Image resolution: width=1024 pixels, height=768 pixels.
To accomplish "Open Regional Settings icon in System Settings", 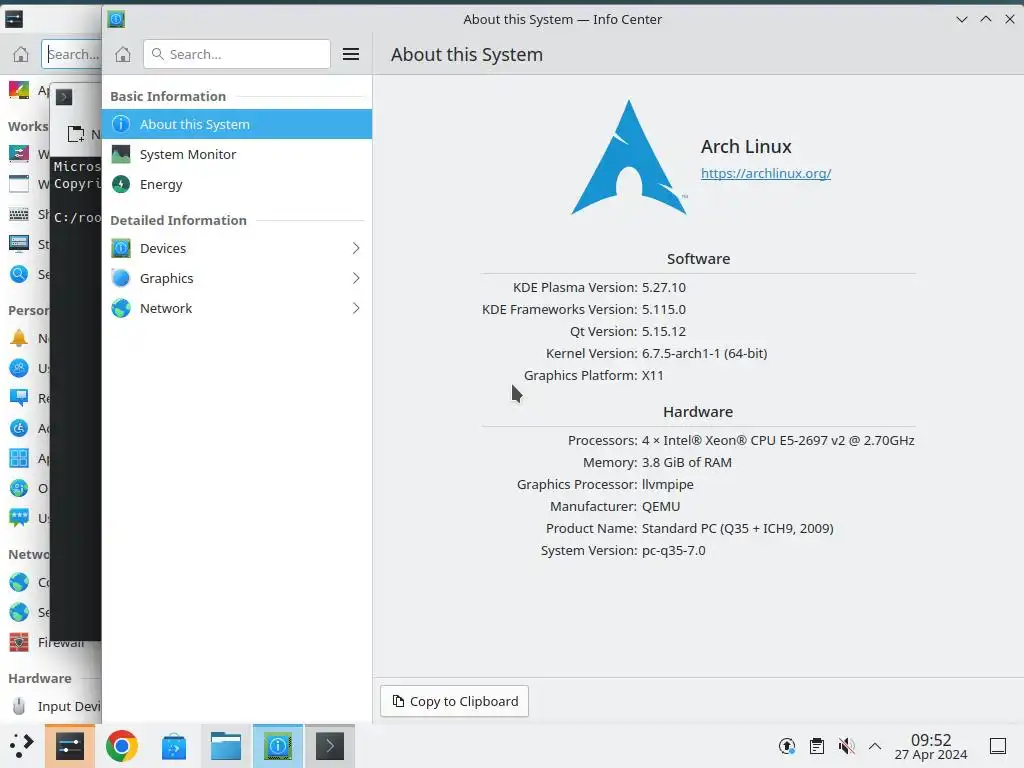I will click(x=19, y=398).
